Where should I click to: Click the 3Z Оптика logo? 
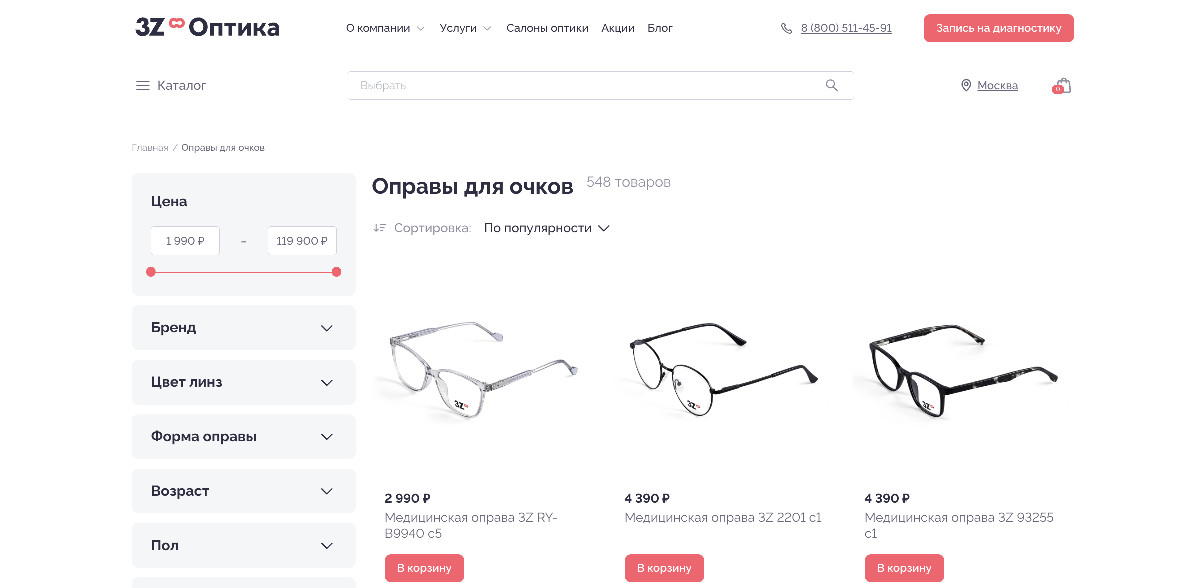(207, 27)
